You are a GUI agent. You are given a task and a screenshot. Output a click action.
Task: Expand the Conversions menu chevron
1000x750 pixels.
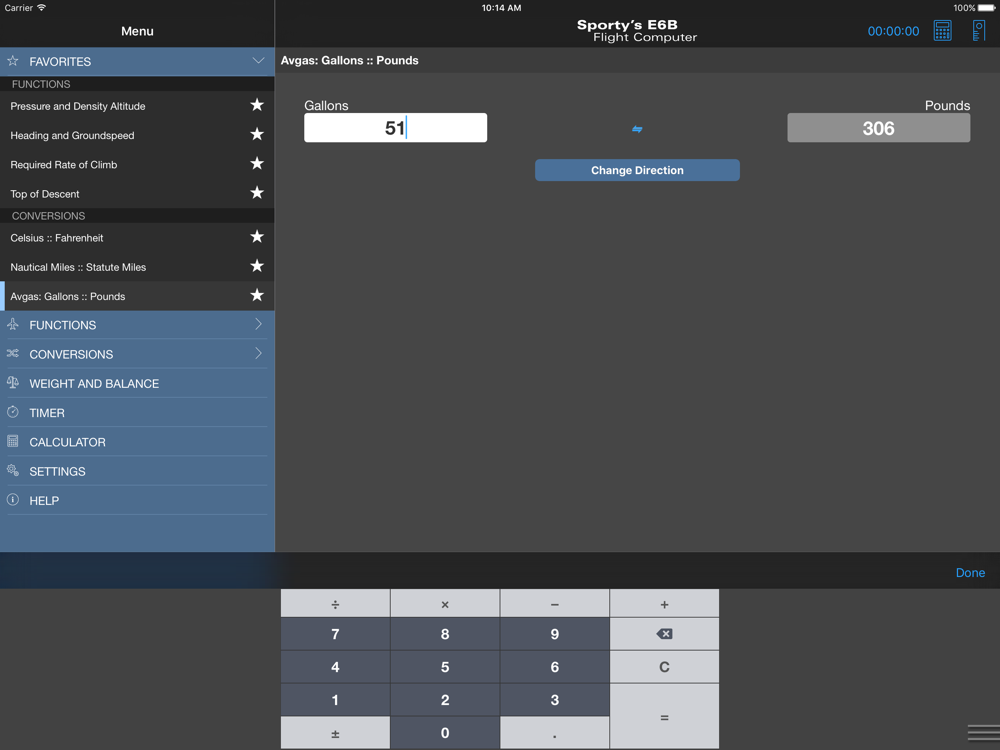coord(258,353)
